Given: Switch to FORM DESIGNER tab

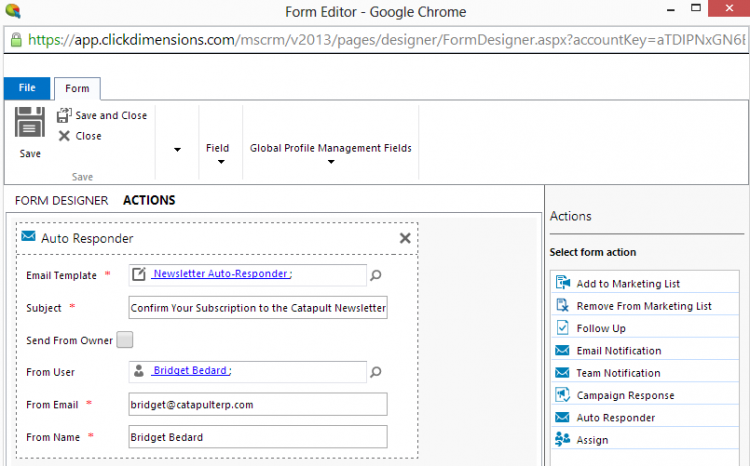Looking at the screenshot, I should coord(61,200).
